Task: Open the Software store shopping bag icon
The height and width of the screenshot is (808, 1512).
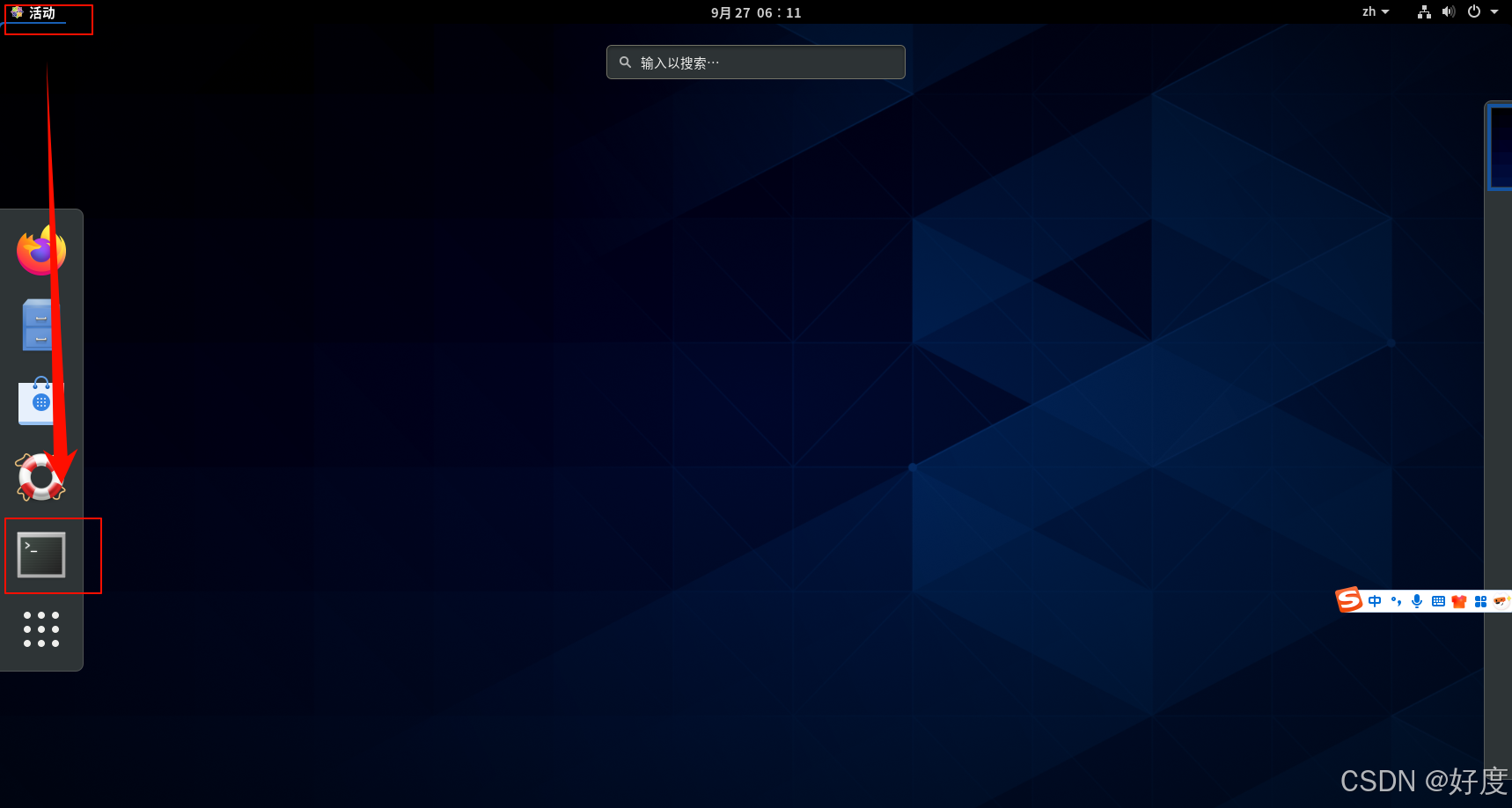Action: [x=40, y=401]
